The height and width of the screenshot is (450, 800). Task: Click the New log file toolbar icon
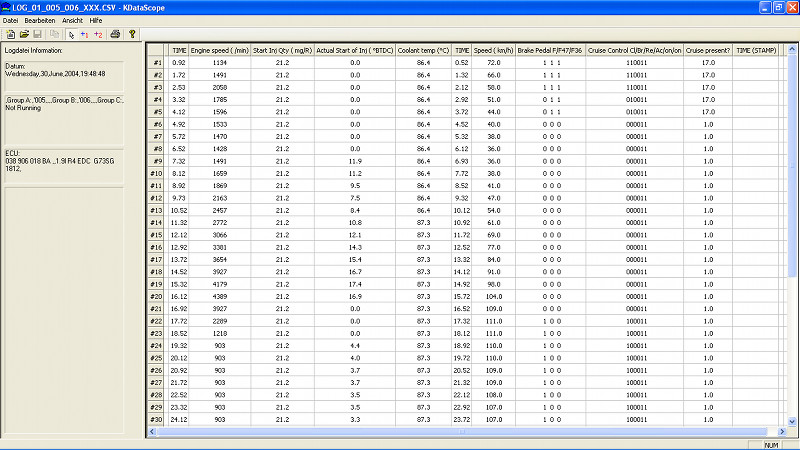coord(10,34)
